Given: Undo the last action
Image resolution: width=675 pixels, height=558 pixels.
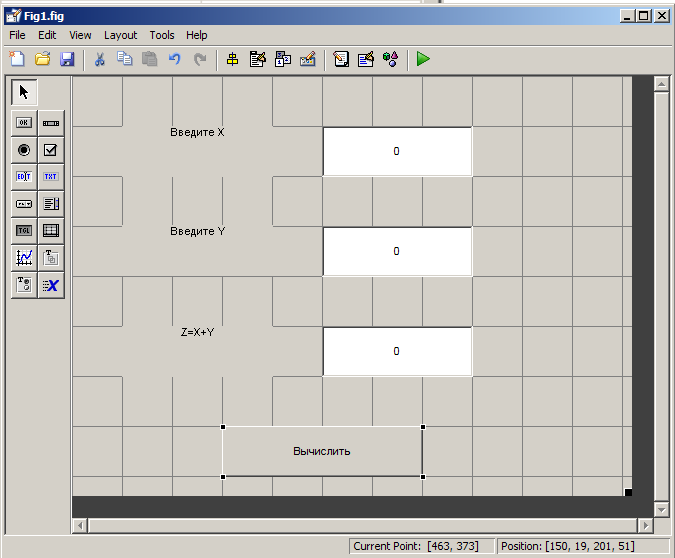Looking at the screenshot, I should coord(174,59).
